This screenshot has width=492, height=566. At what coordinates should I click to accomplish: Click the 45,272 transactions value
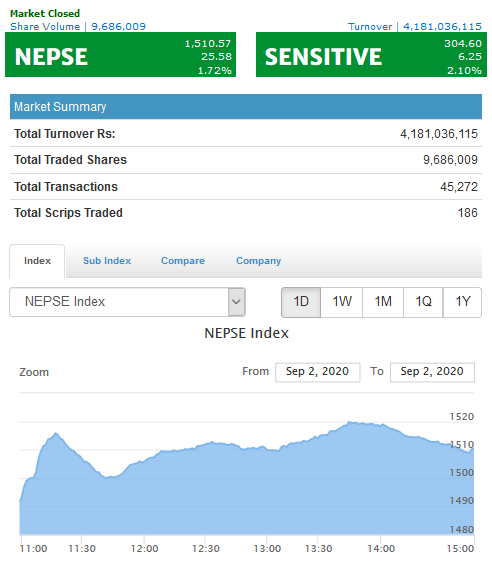click(459, 187)
